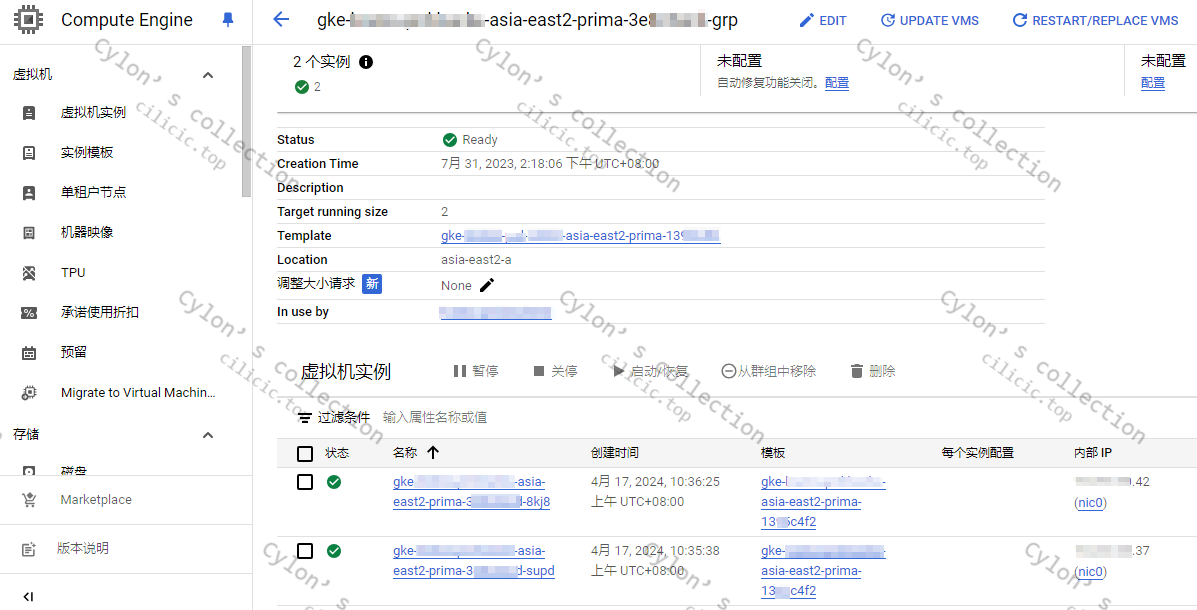Click the 内部 IP column header
This screenshot has width=1197, height=610.
[1092, 453]
